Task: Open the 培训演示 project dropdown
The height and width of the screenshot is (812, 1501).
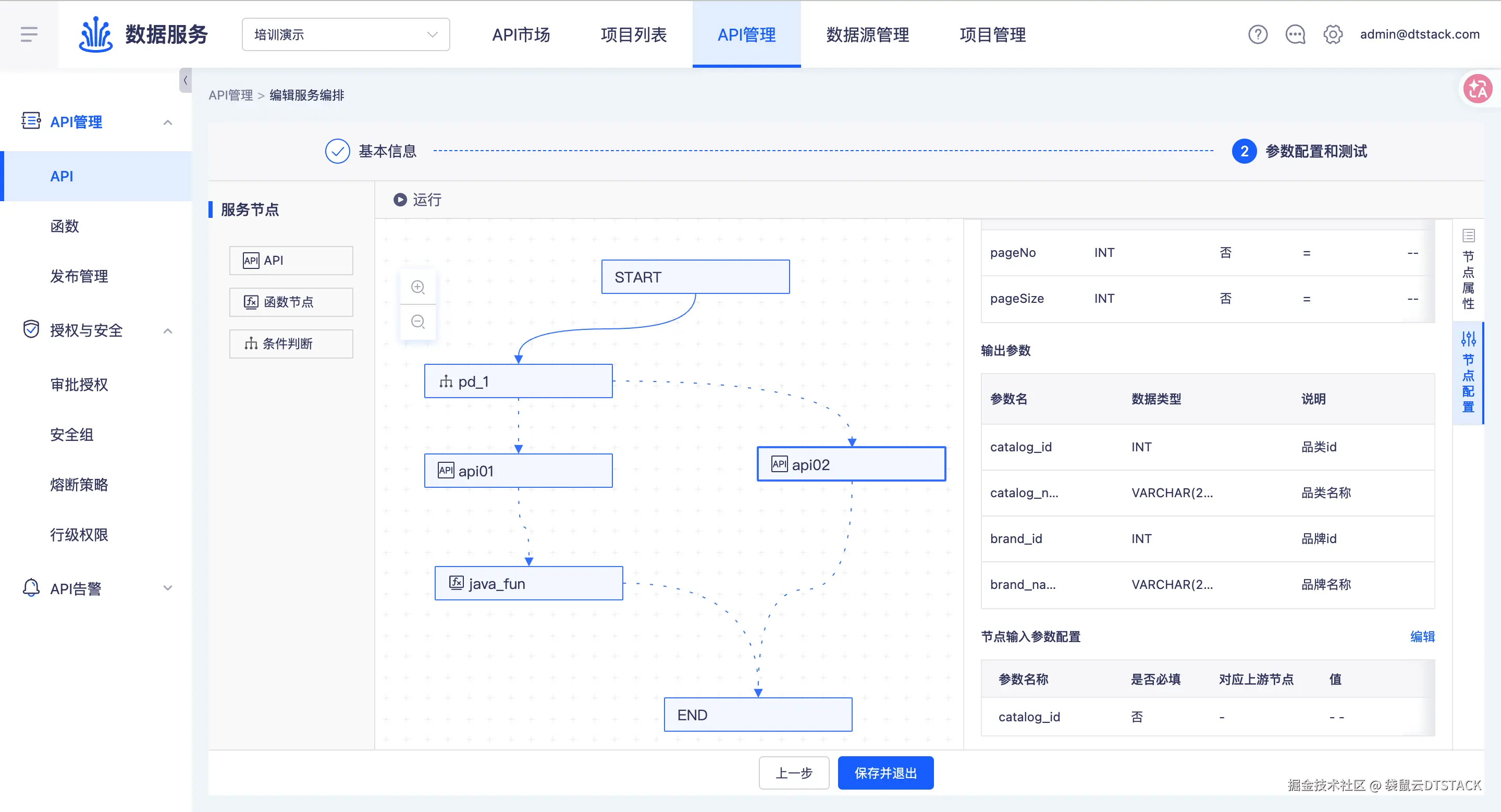Action: pos(346,34)
